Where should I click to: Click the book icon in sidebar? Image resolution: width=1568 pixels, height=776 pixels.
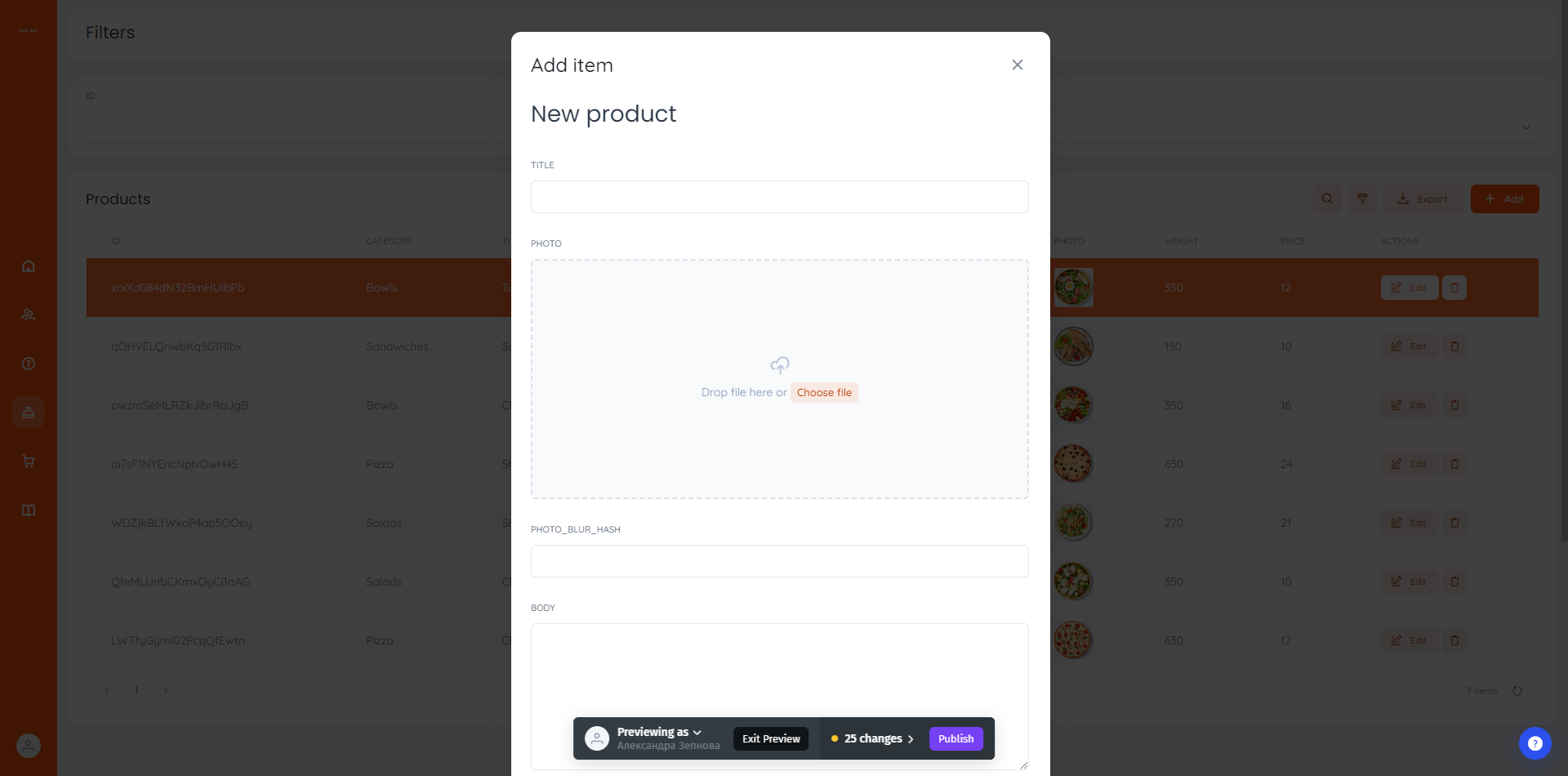(x=29, y=511)
